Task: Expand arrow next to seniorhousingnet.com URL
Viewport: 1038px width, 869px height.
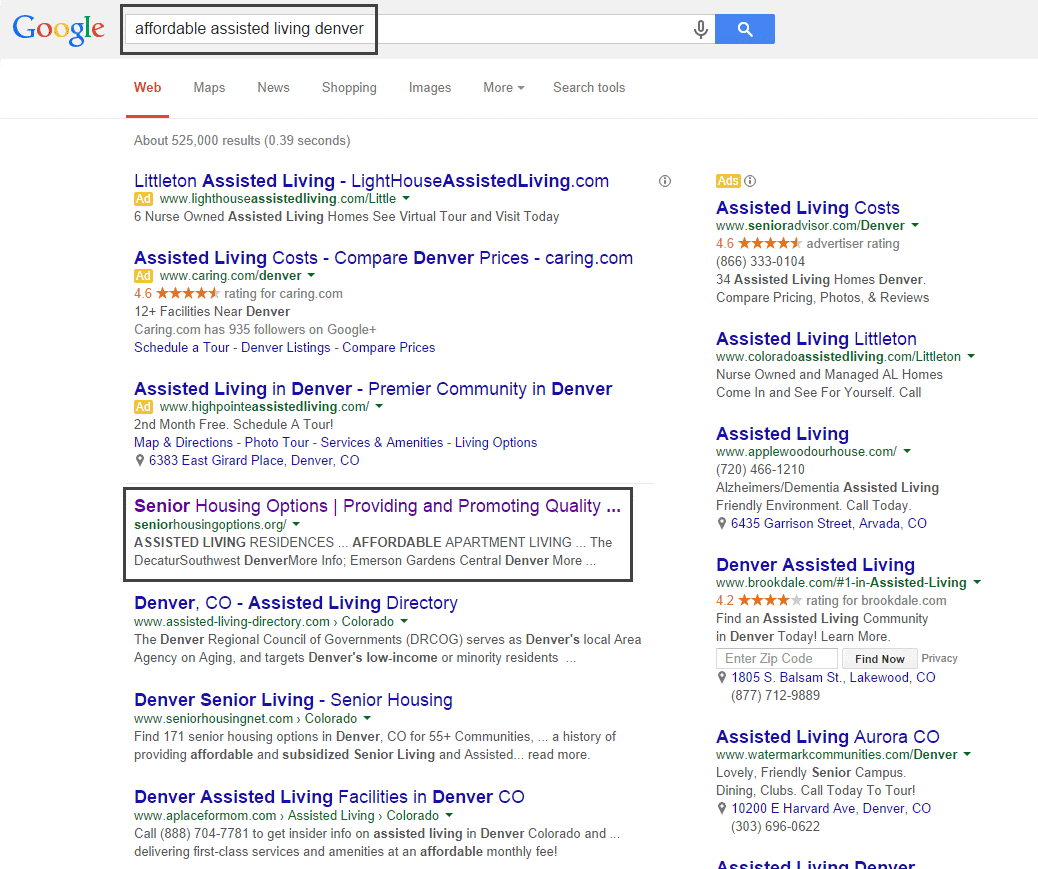Action: pyautogui.click(x=367, y=719)
